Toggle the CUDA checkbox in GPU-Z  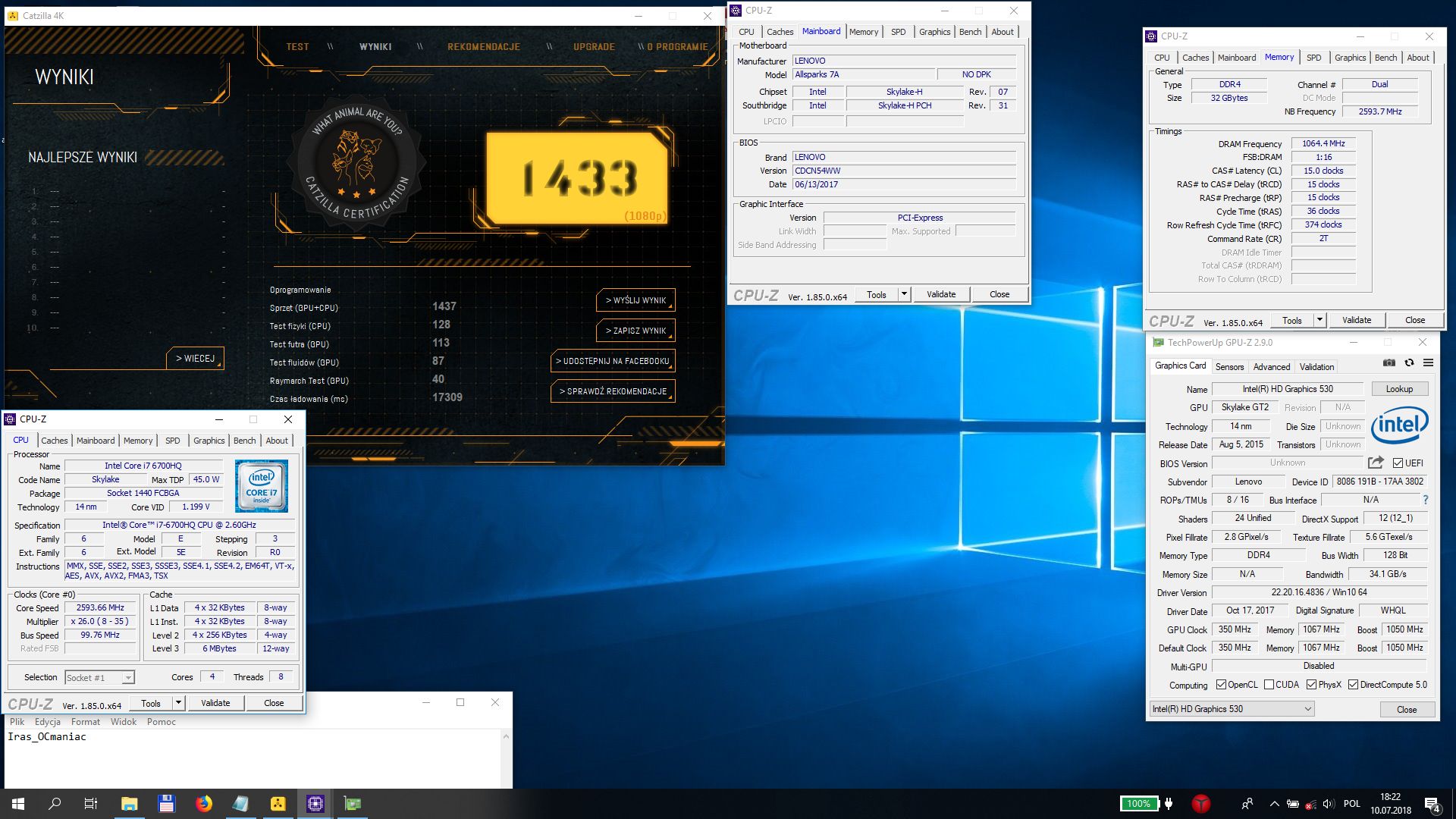(x=1269, y=685)
